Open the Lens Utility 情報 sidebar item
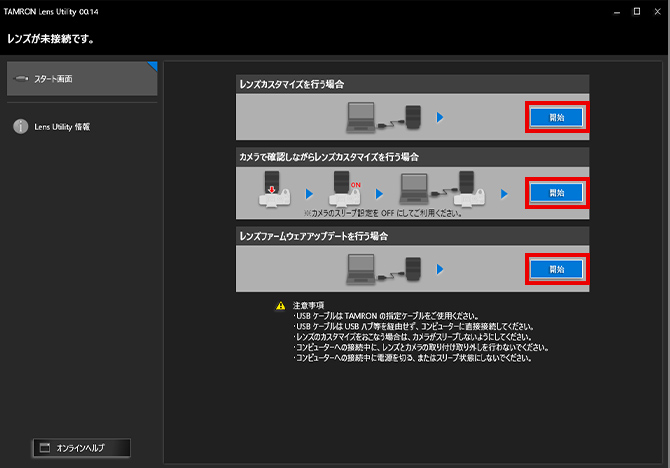Screen dimensions: 670x468 pyautogui.click(x=62, y=127)
